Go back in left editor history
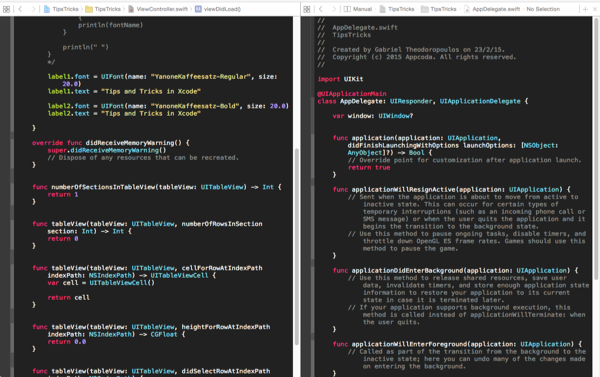This screenshot has height=377, width=600. coord(20,9)
